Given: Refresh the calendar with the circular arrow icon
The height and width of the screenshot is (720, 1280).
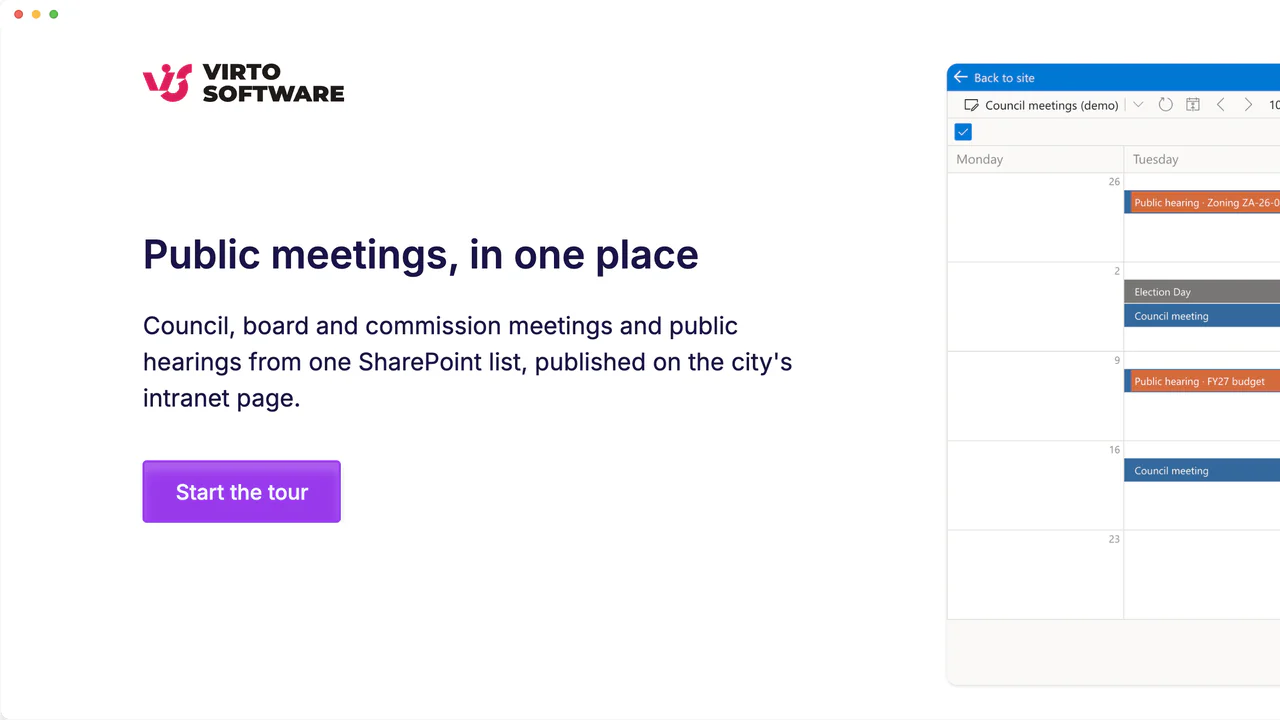Looking at the screenshot, I should [1165, 105].
